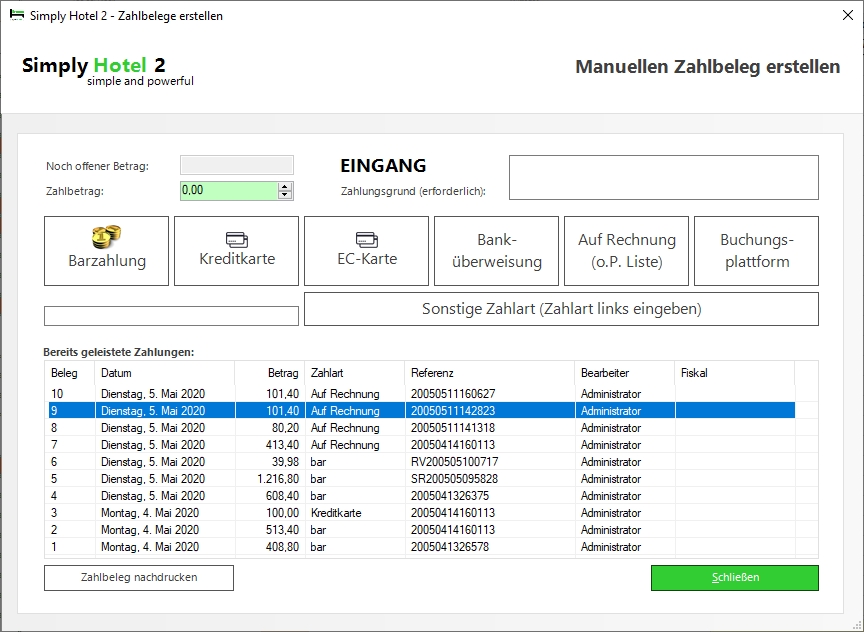Increase Zahlbetrag with the up arrow
Image resolution: width=864 pixels, height=632 pixels.
click(x=285, y=187)
